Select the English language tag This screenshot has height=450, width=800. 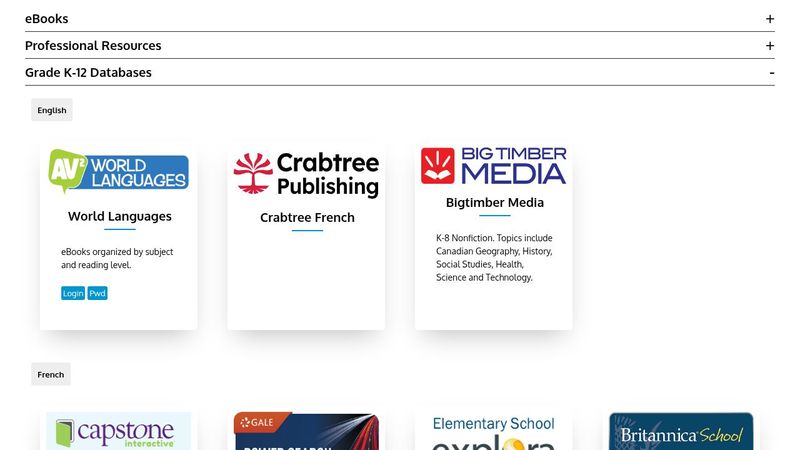pos(52,110)
